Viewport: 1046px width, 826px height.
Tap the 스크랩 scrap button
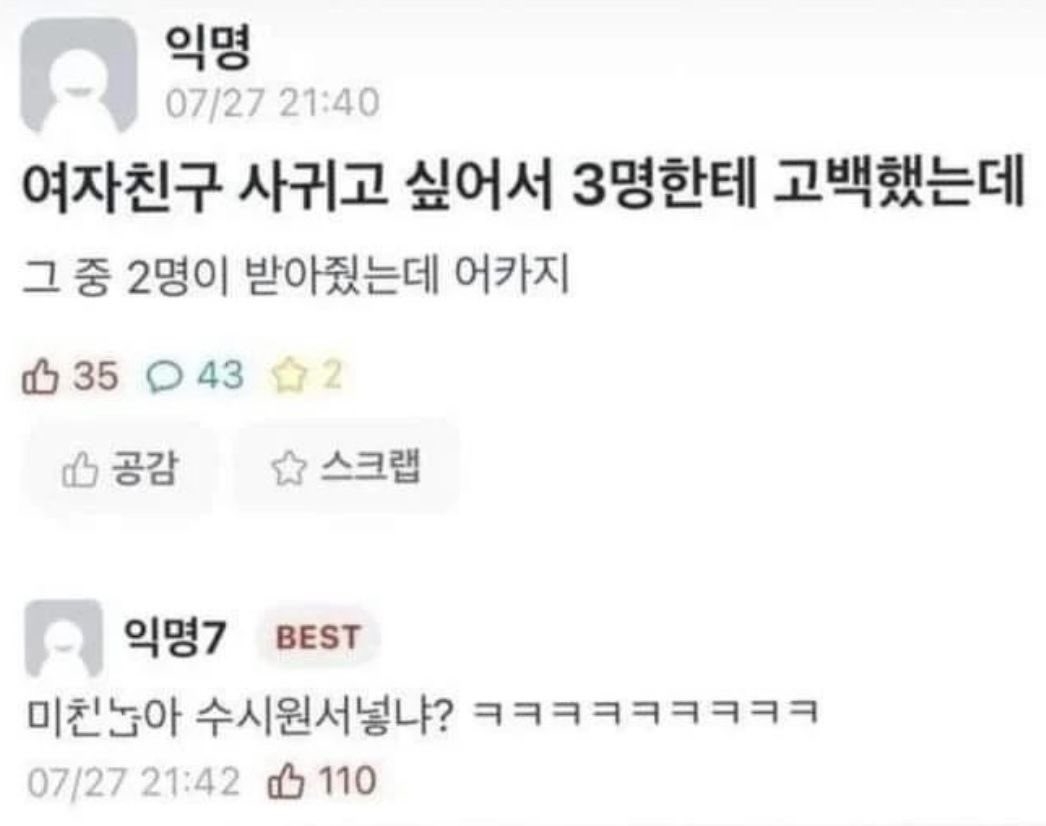[x=346, y=467]
